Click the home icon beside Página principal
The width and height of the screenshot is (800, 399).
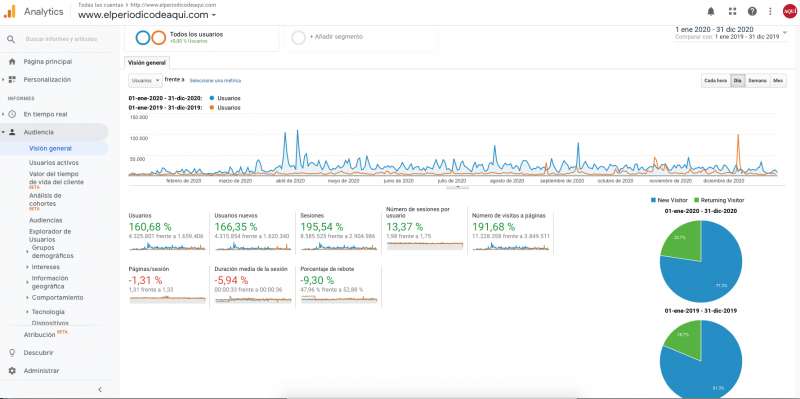[x=12, y=62]
